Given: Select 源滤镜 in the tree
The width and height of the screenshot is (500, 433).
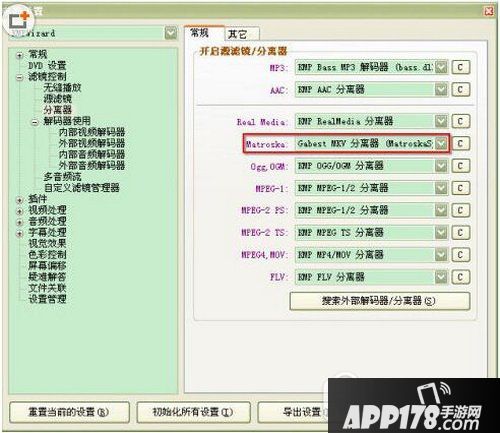Looking at the screenshot, I should point(57,99).
